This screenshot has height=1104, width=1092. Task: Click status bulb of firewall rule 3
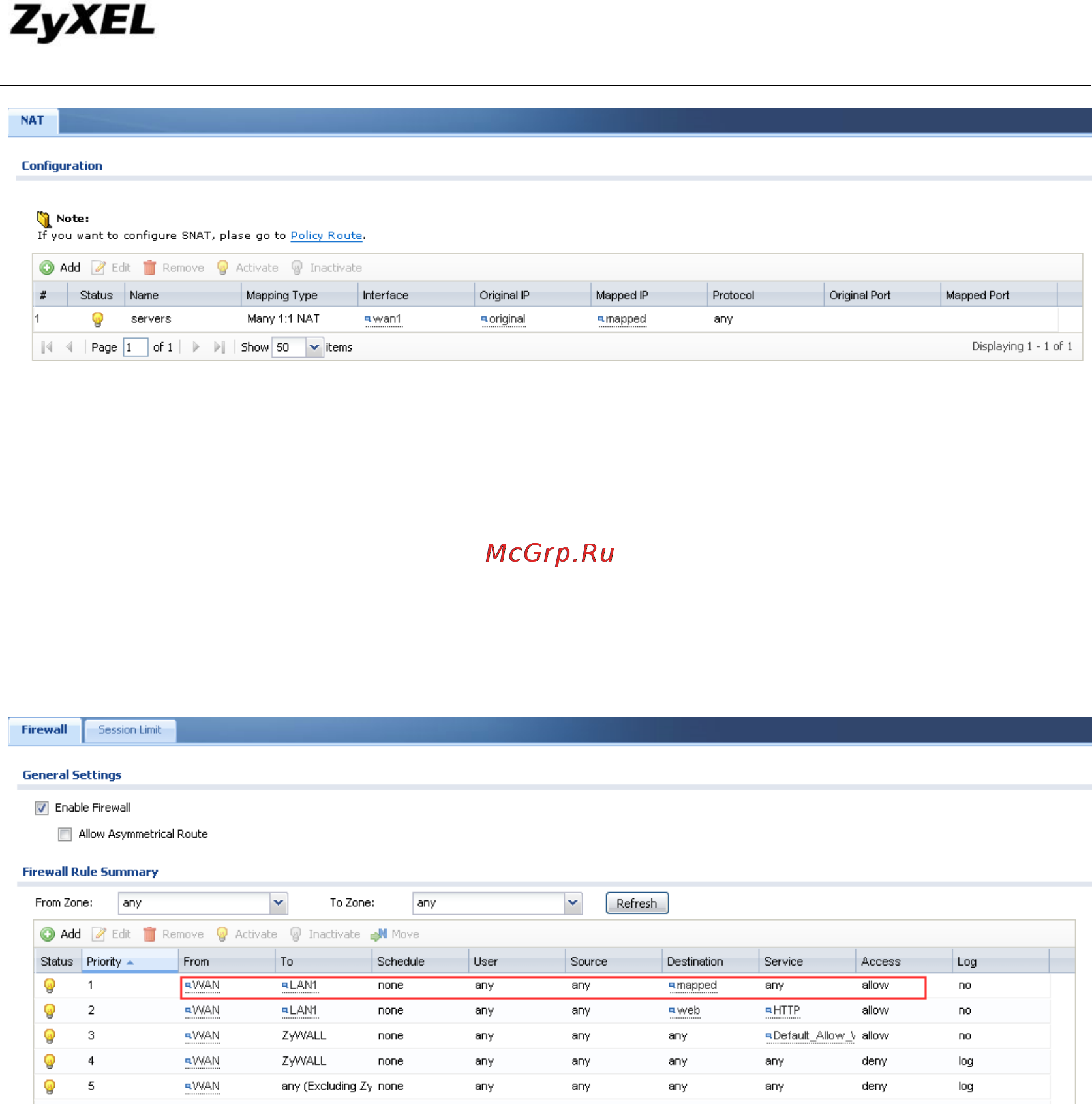click(x=50, y=1036)
